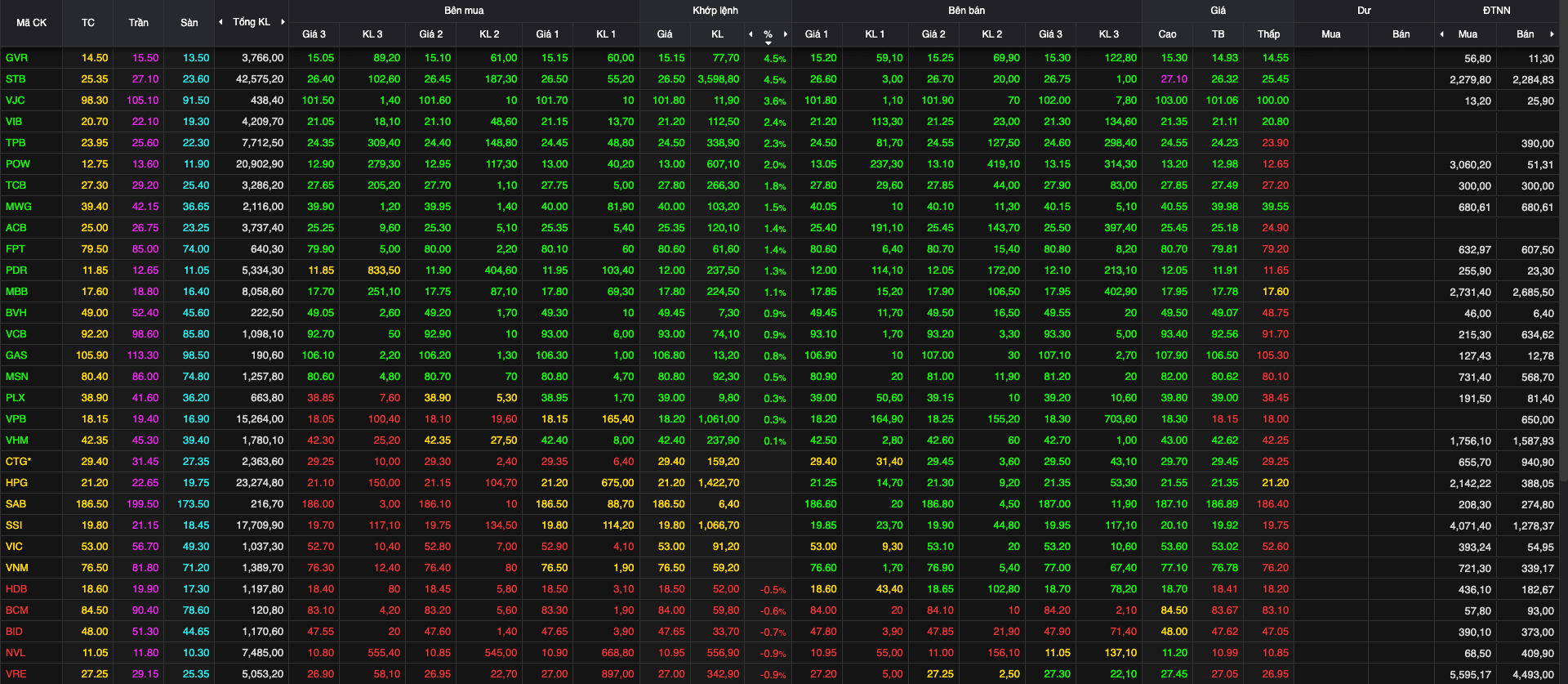Open the VIC stock symbol
The image size is (1568, 684).
pyautogui.click(x=14, y=547)
